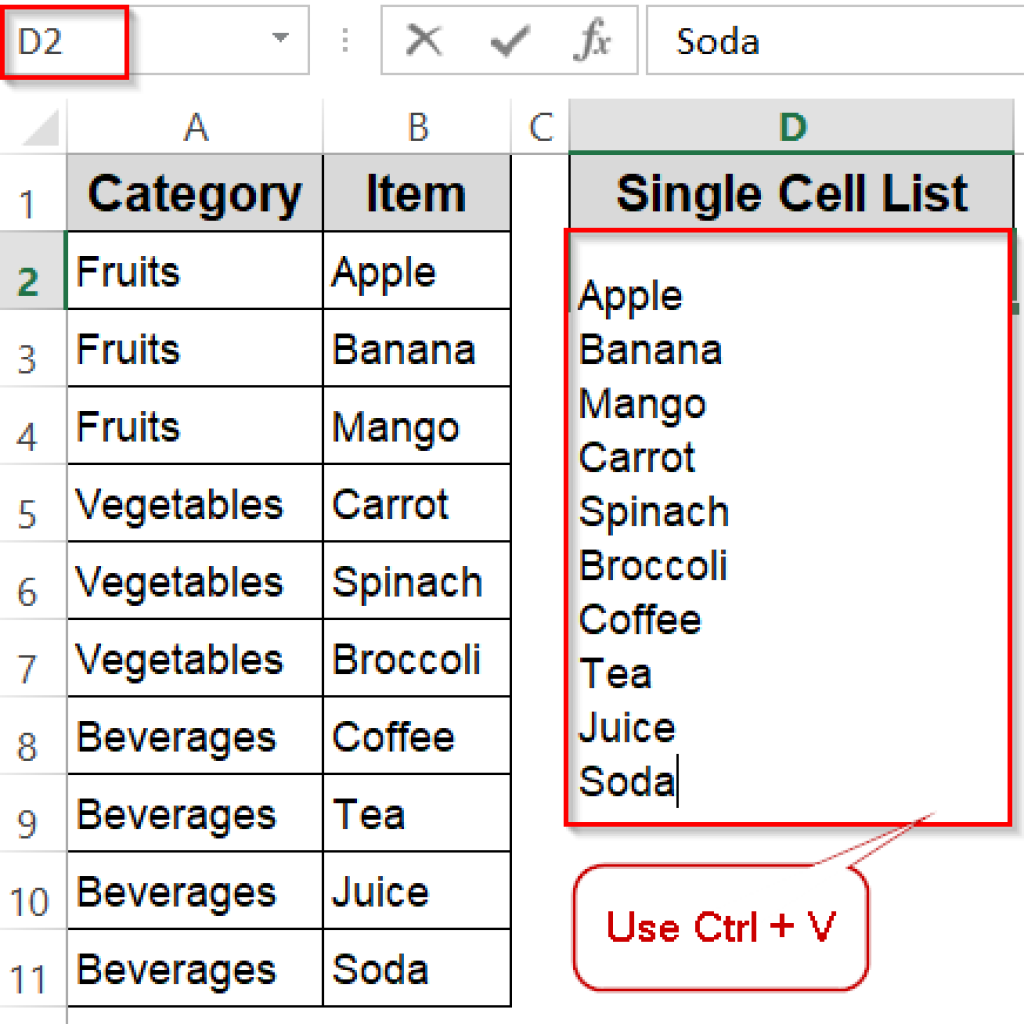Select the cell with Coffee in column B
Viewport: 1024px width, 1024px height.
click(x=416, y=736)
